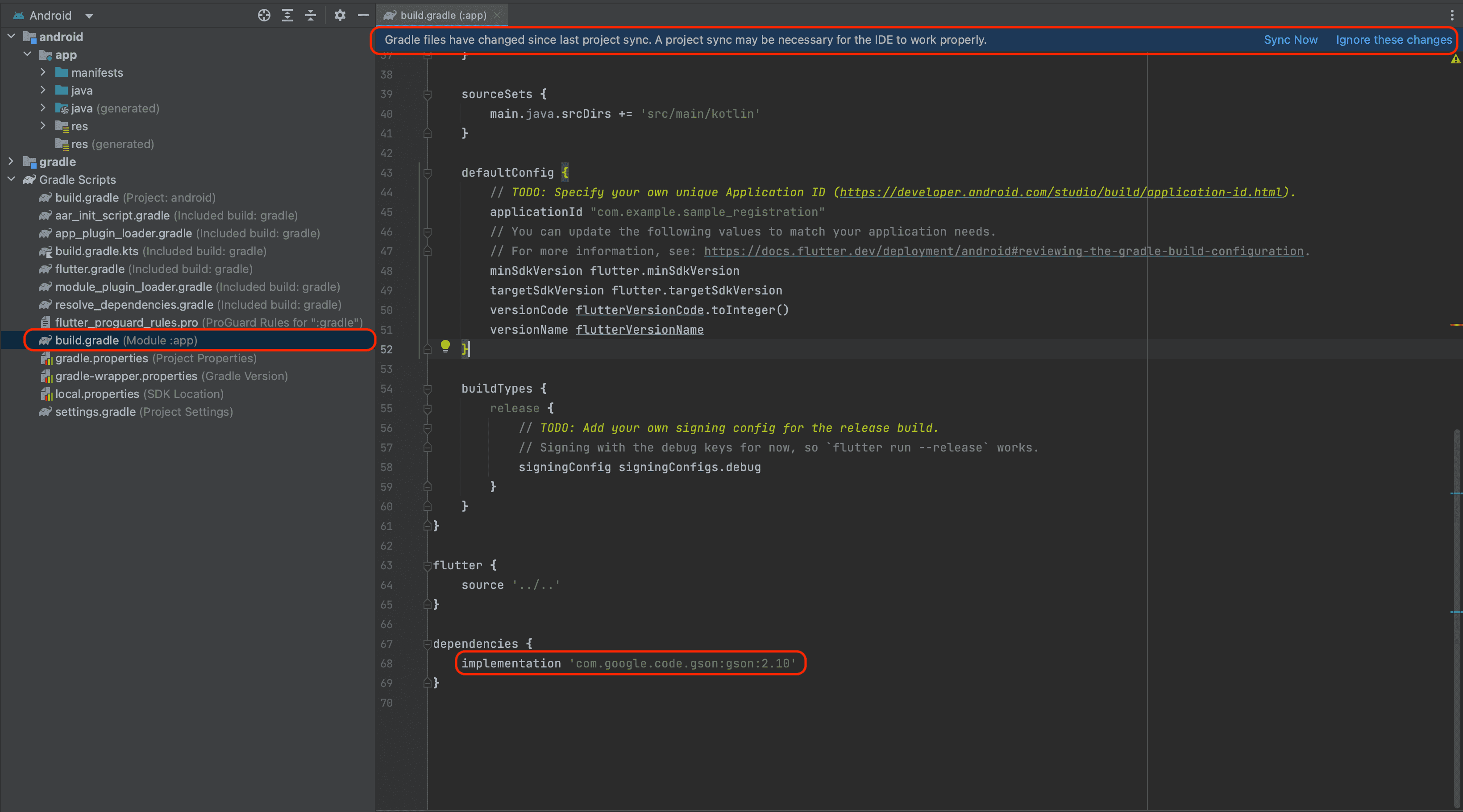
Task: Expand the manifests folder
Action: [43, 73]
